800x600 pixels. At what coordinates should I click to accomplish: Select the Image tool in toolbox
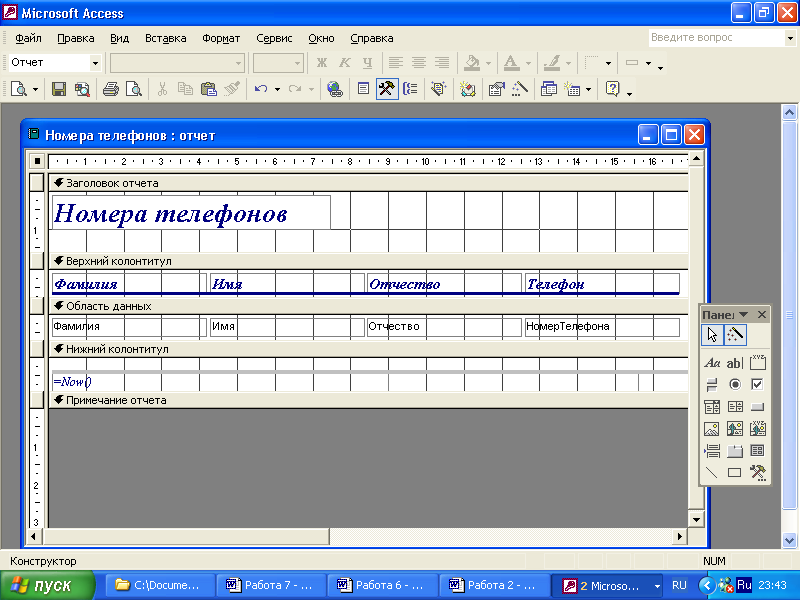(x=712, y=429)
